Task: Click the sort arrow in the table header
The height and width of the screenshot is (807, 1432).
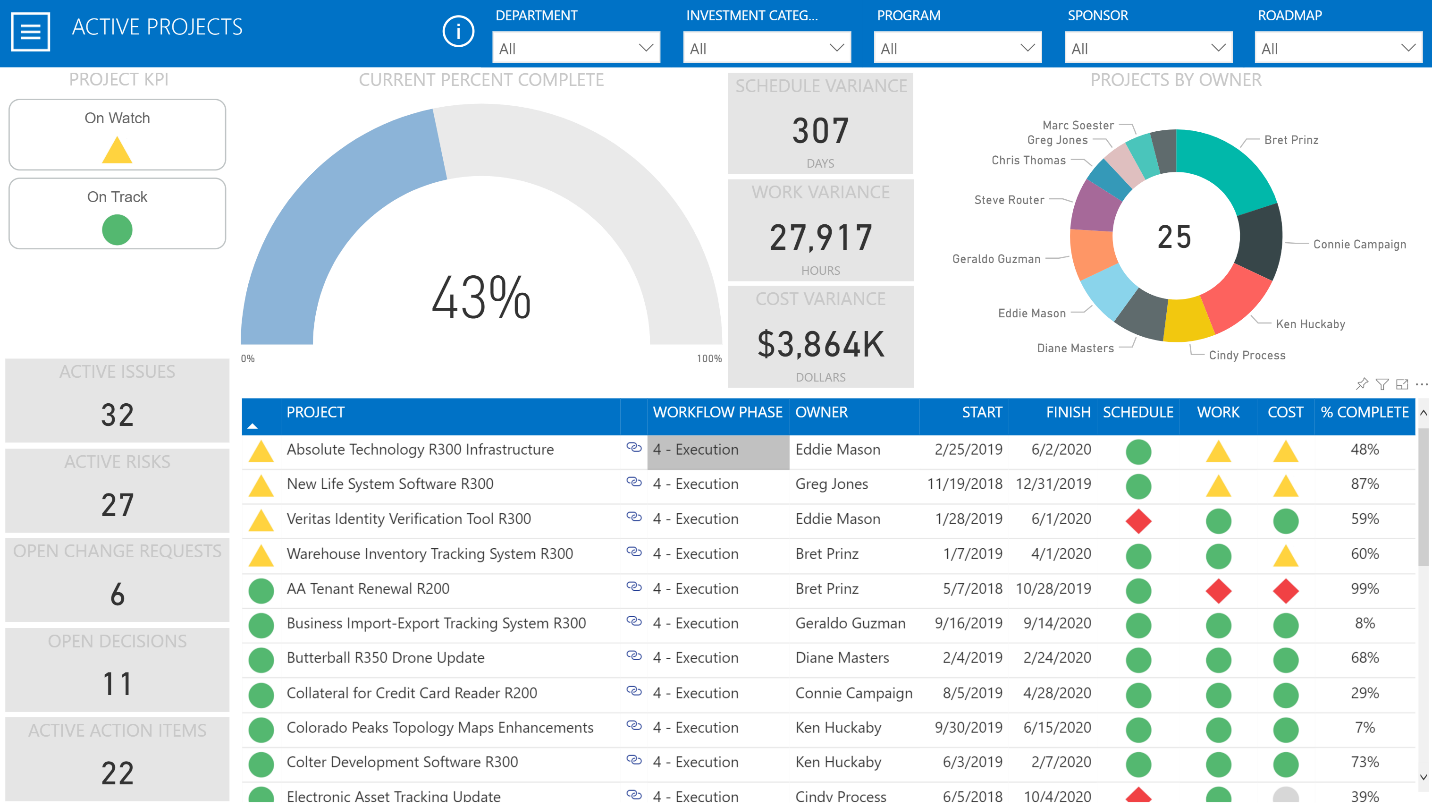Action: [252, 426]
